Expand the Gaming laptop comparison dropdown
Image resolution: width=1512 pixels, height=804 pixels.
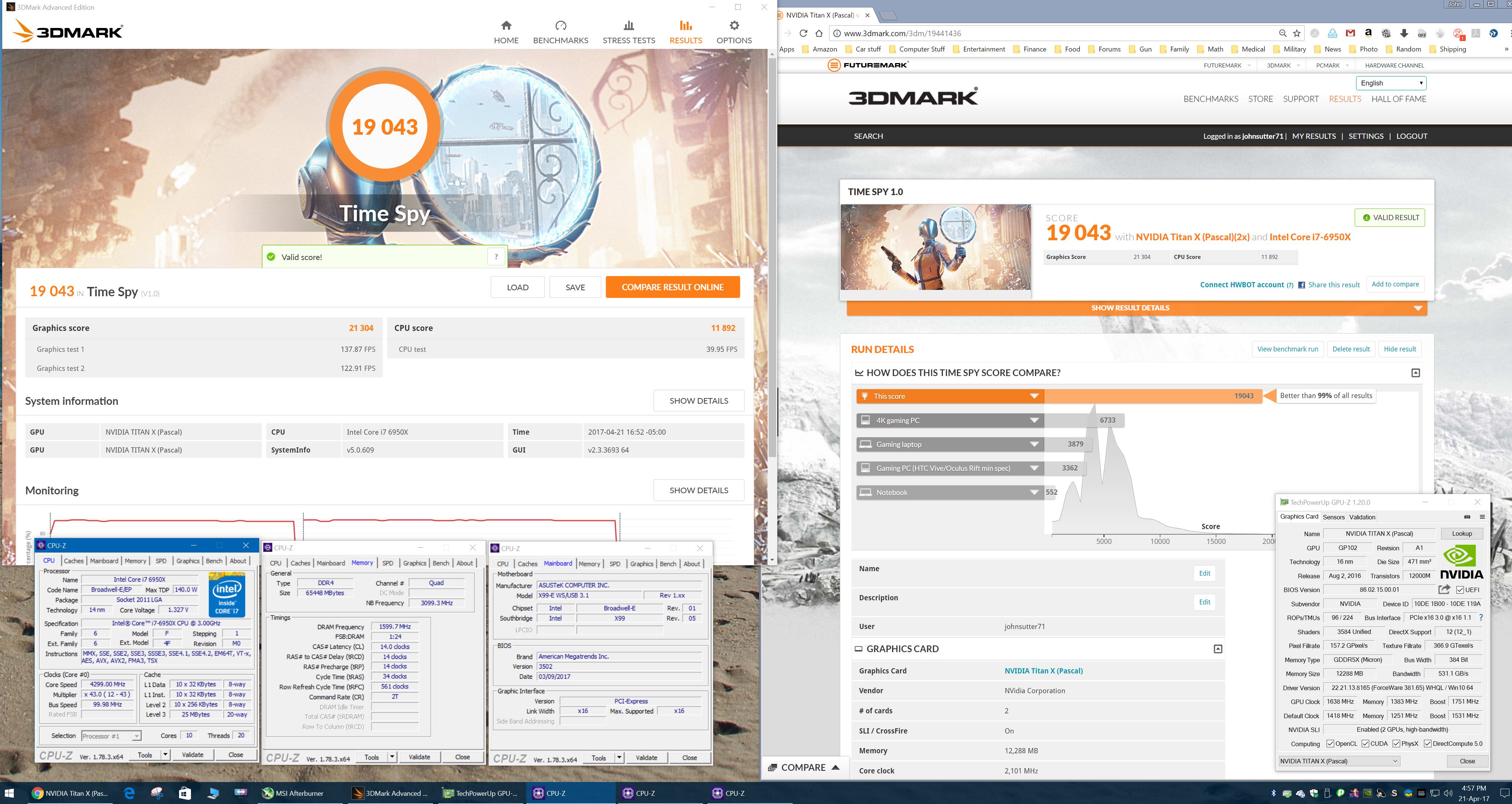(x=1034, y=445)
